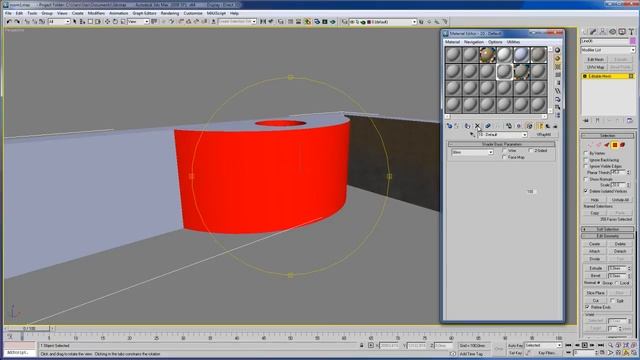Select Element sub-object level icon

(x=622, y=145)
